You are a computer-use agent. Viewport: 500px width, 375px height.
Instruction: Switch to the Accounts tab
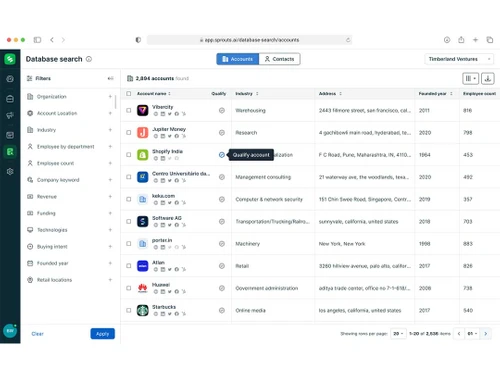click(238, 59)
